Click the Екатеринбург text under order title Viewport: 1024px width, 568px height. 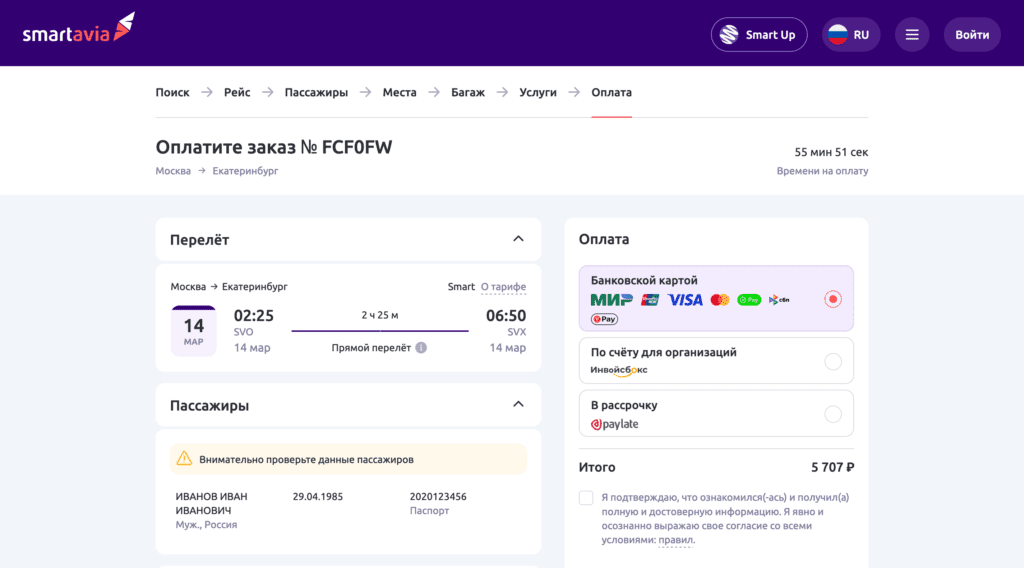pyautogui.click(x=245, y=171)
